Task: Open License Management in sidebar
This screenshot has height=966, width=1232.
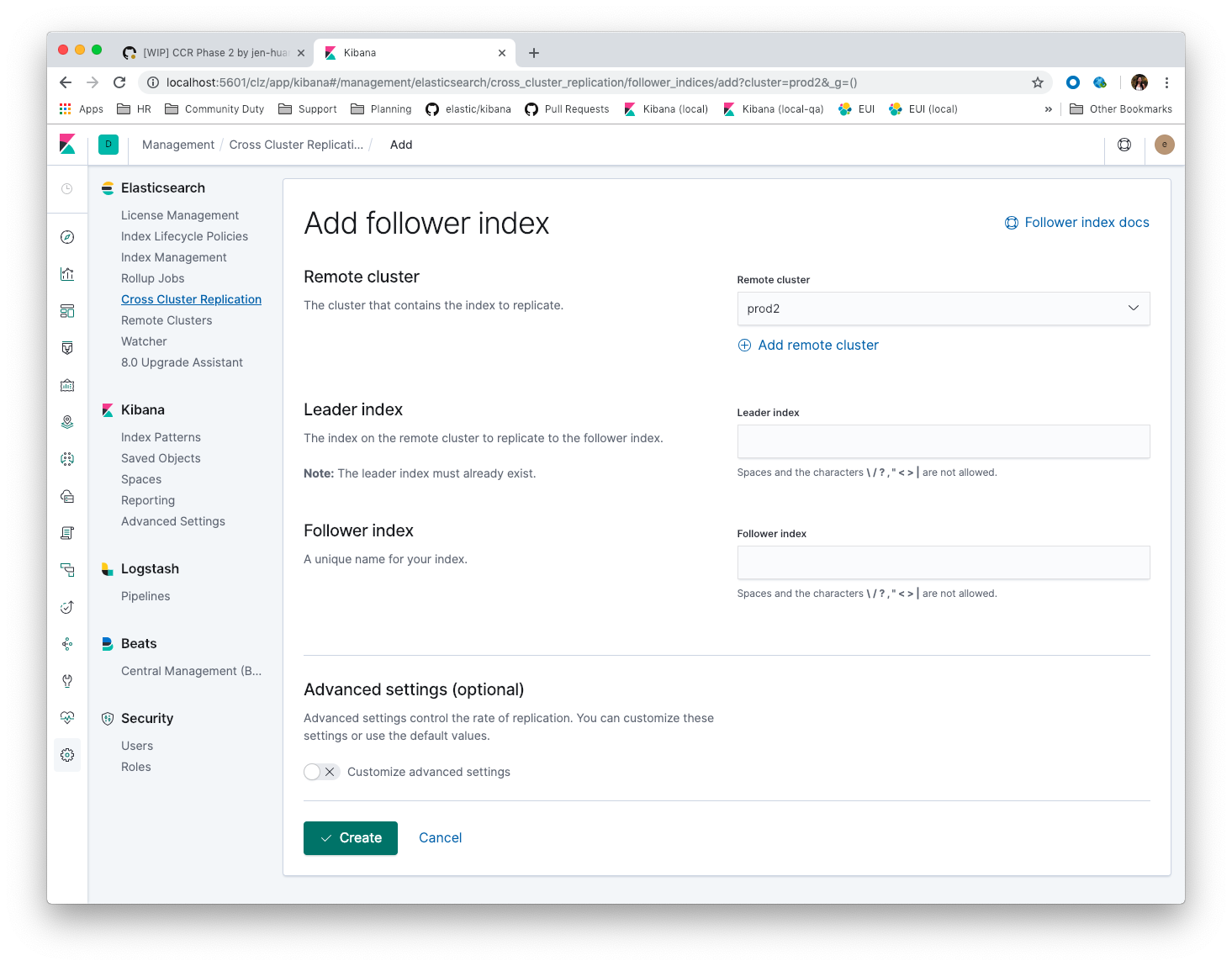Action: (x=180, y=215)
